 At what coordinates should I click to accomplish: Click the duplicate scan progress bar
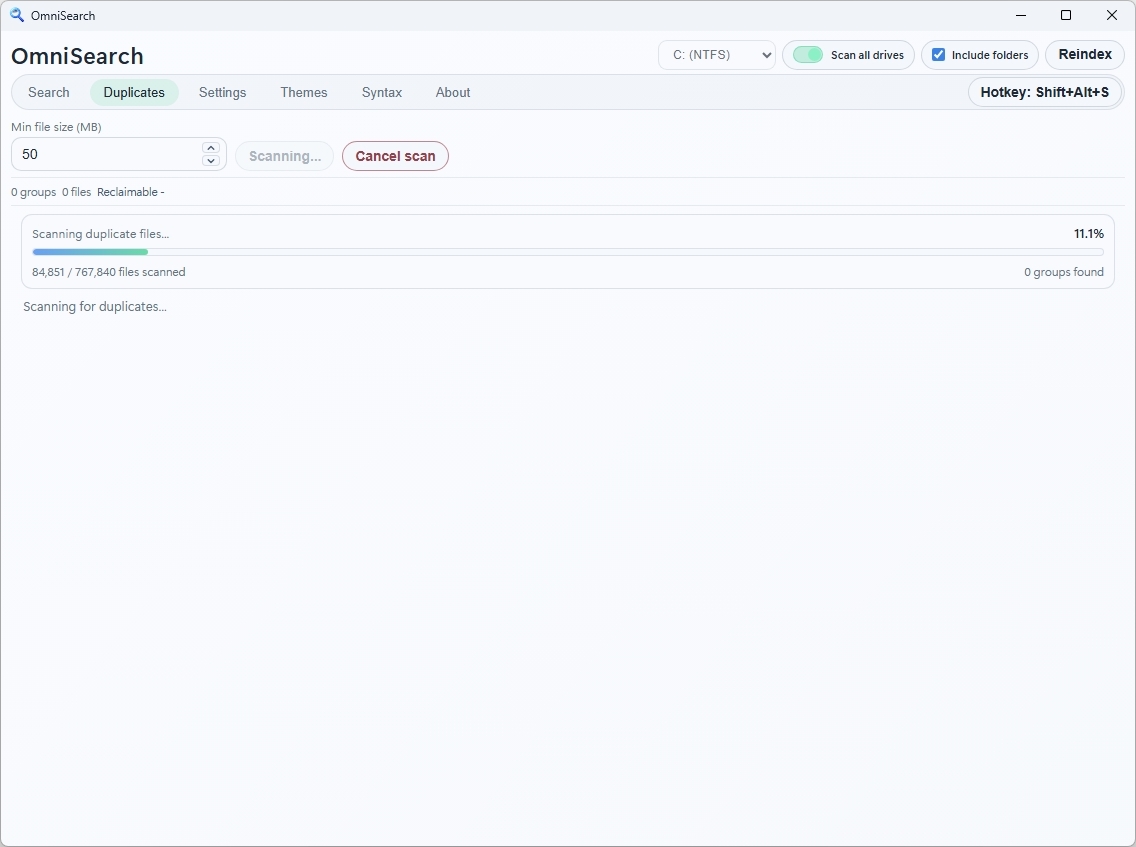tap(568, 252)
